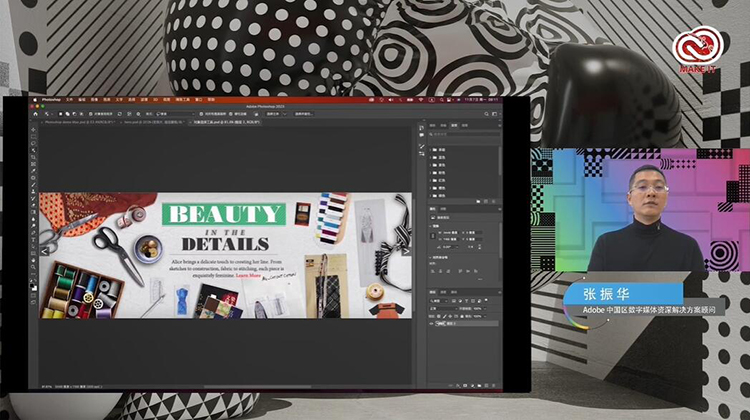Toggle filter for type layers icon

466,301
